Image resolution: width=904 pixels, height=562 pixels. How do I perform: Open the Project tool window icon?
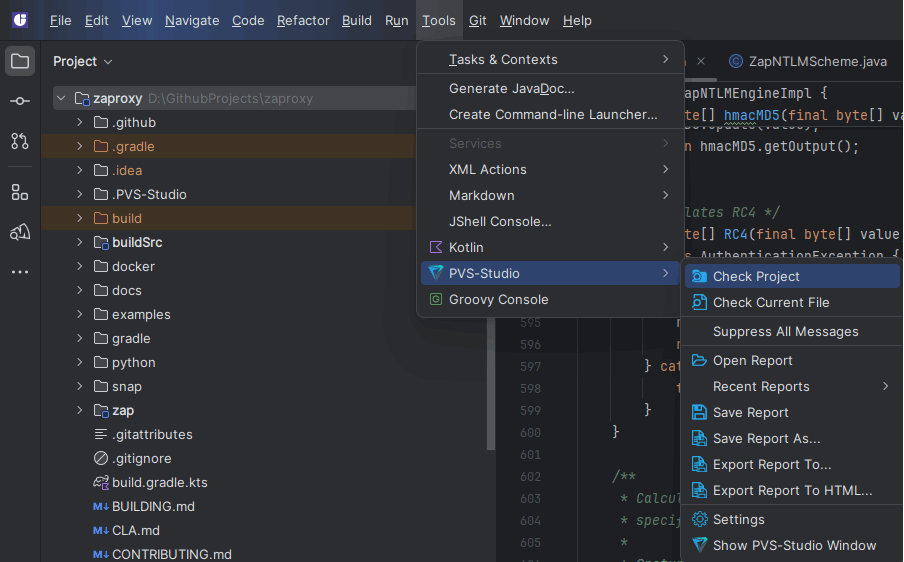click(x=20, y=62)
